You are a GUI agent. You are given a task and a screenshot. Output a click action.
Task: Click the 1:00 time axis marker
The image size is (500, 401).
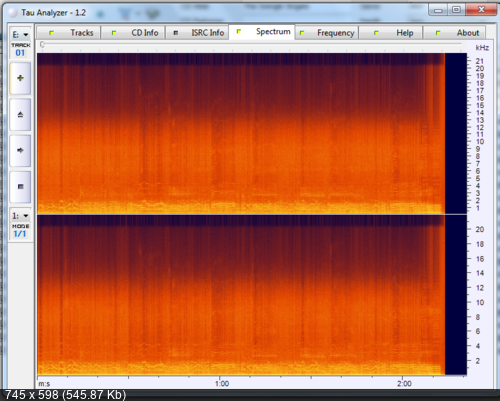pos(222,384)
